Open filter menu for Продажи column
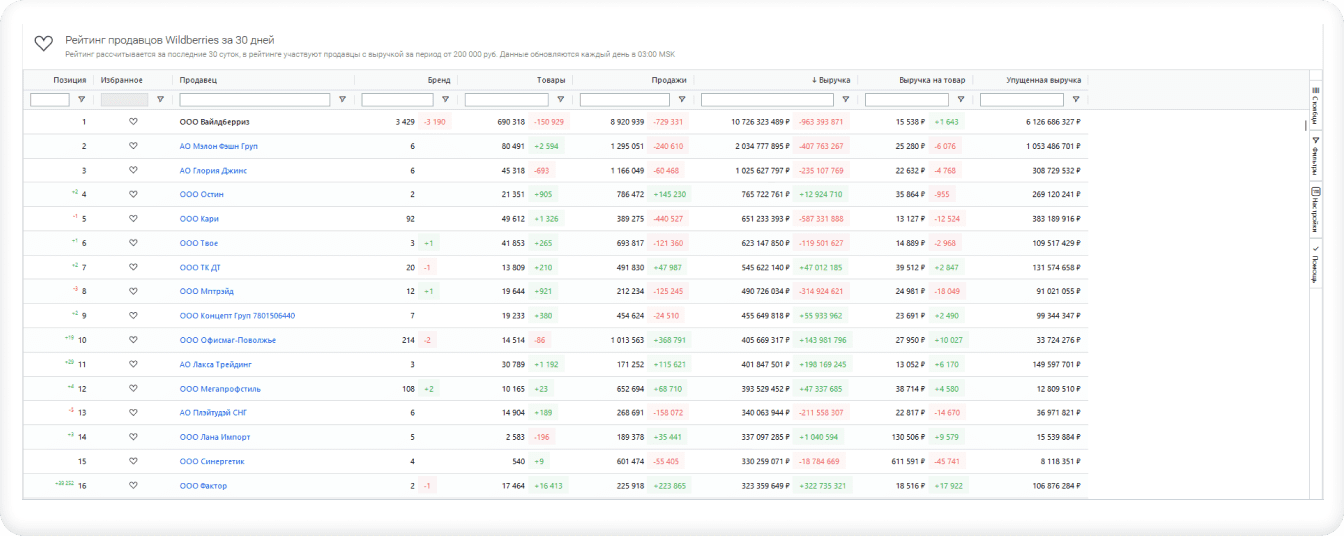The height and width of the screenshot is (536, 1344). pyautogui.click(x=682, y=100)
